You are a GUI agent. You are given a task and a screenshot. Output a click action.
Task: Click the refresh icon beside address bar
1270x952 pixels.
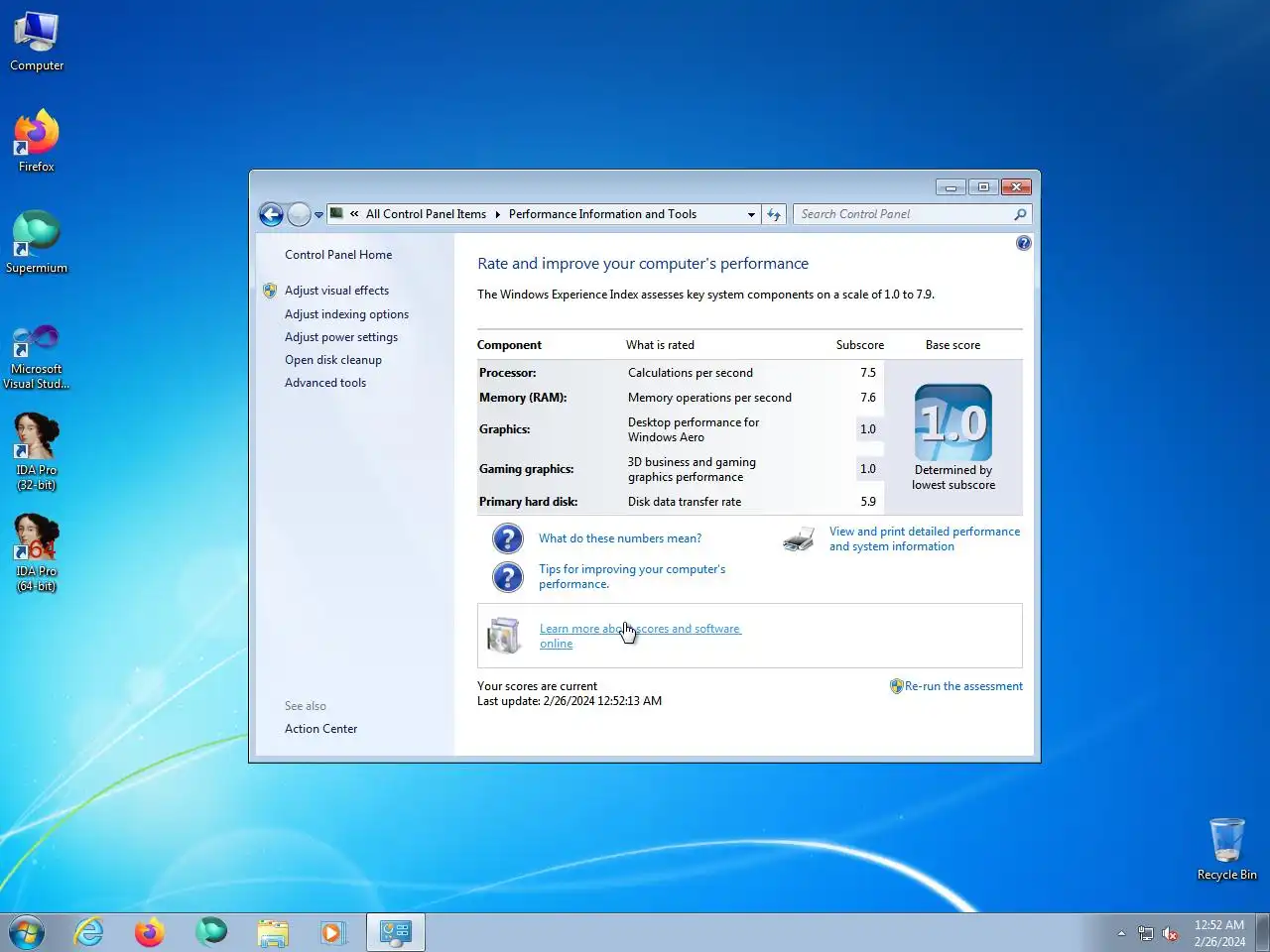pyautogui.click(x=774, y=214)
